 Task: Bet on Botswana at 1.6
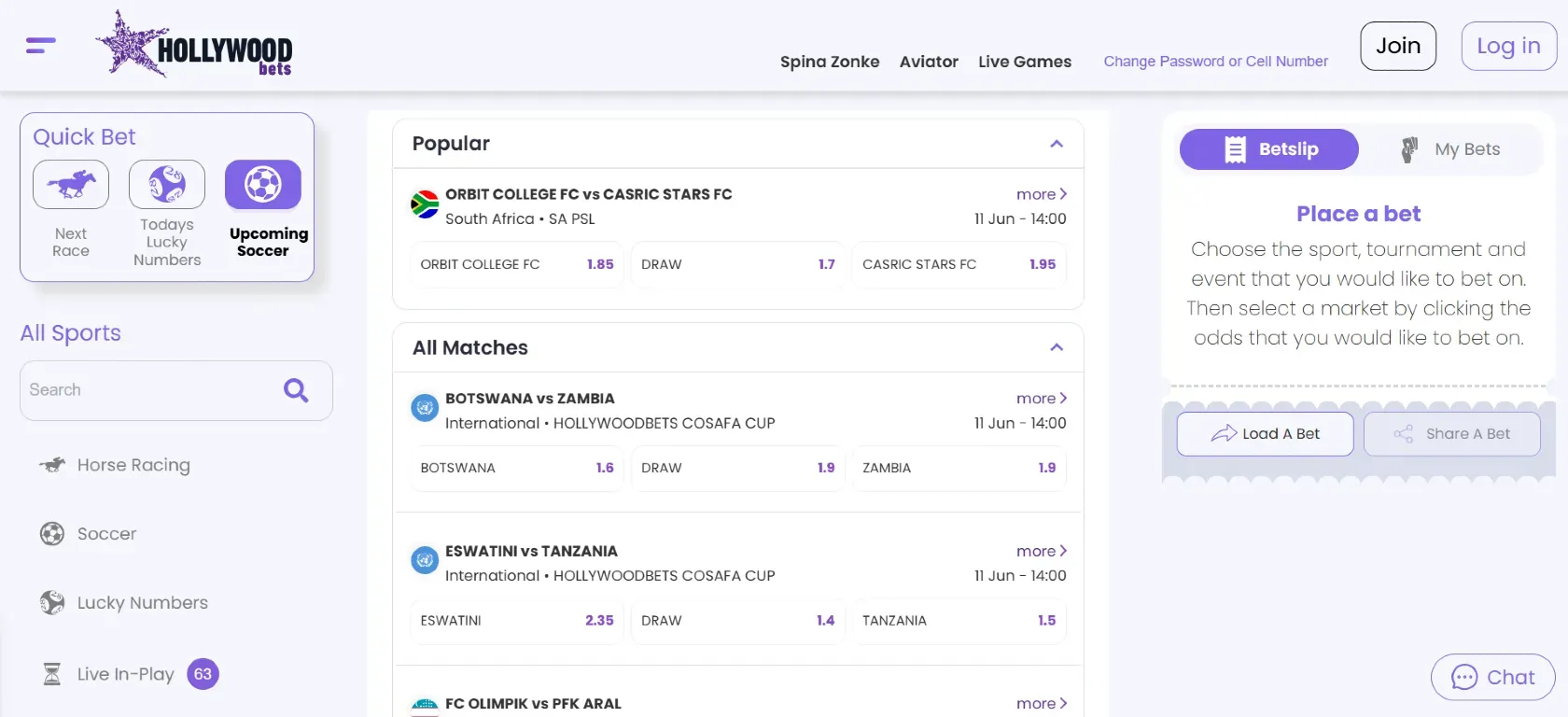(517, 468)
